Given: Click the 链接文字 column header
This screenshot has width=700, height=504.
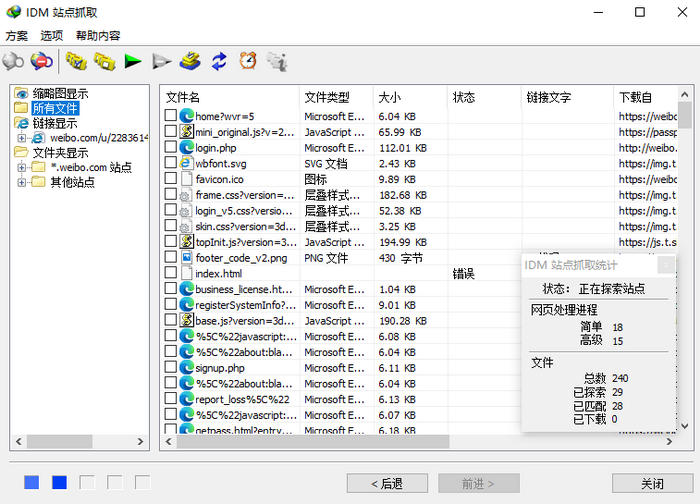Looking at the screenshot, I should pos(567,97).
